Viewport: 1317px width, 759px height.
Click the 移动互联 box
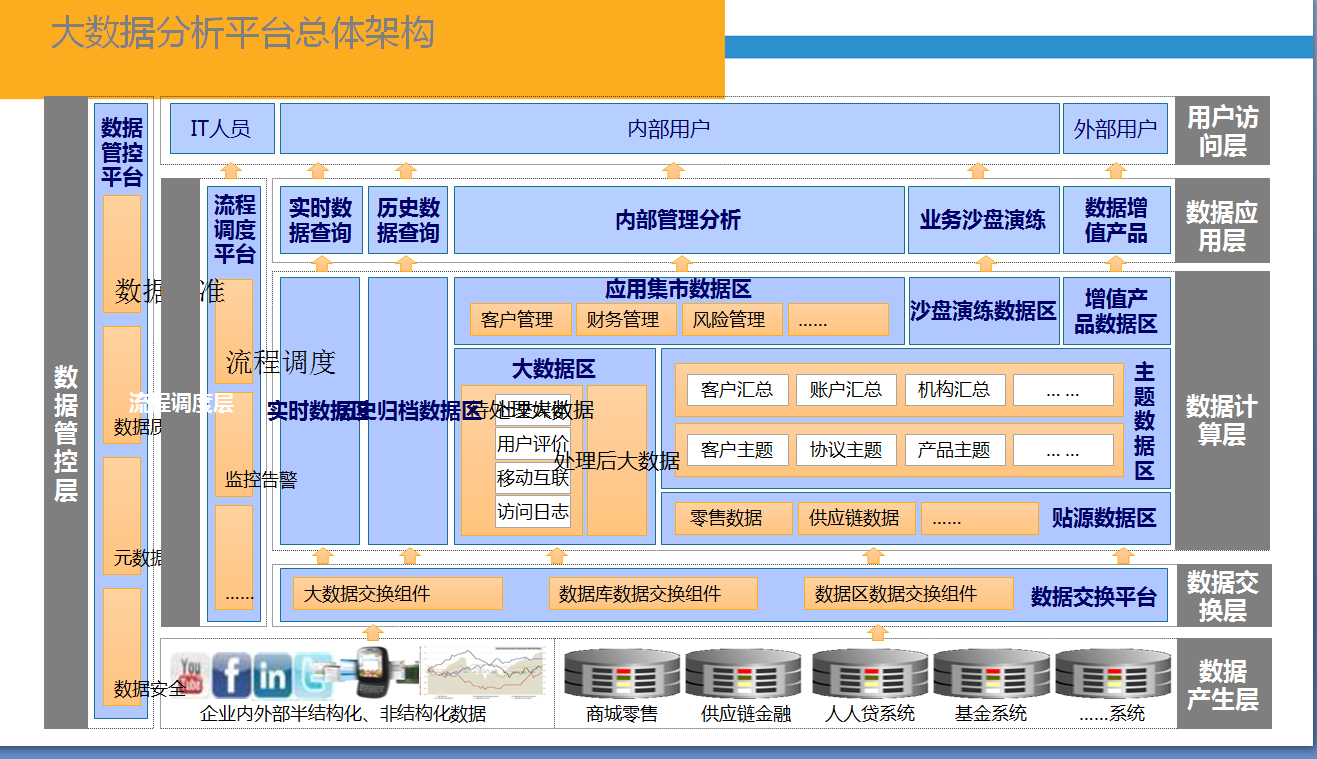(533, 478)
